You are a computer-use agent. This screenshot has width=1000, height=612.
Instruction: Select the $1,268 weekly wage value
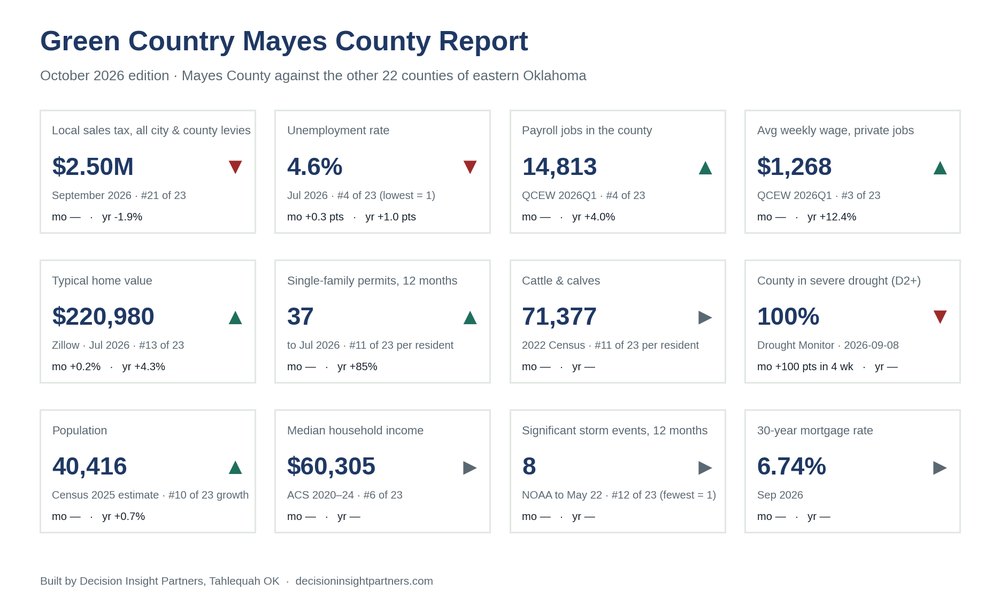tap(794, 166)
